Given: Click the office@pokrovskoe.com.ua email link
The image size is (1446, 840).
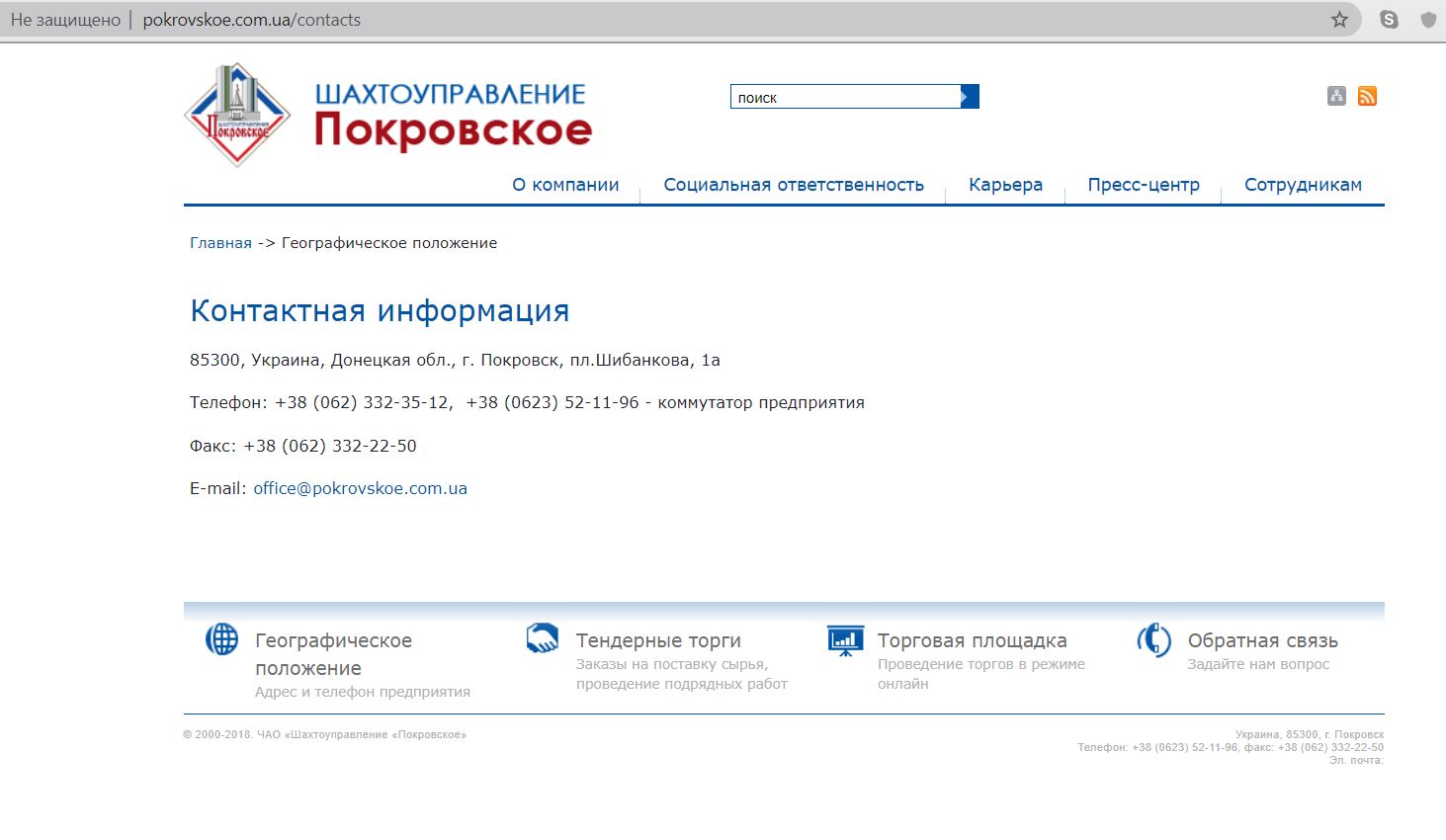Looking at the screenshot, I should tap(361, 488).
